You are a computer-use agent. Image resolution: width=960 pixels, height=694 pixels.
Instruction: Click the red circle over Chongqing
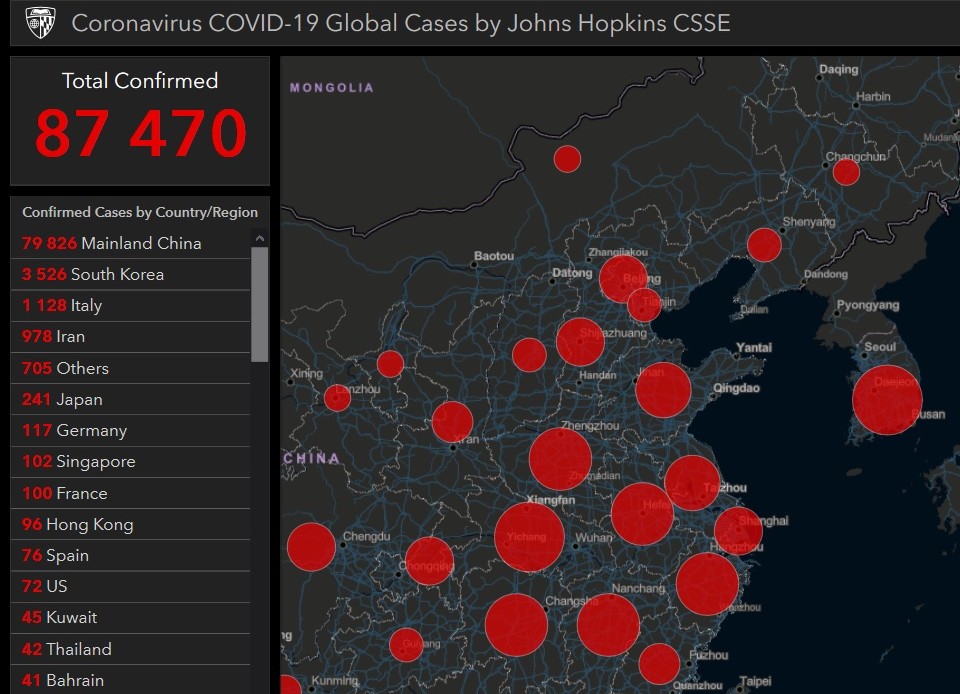click(429, 561)
